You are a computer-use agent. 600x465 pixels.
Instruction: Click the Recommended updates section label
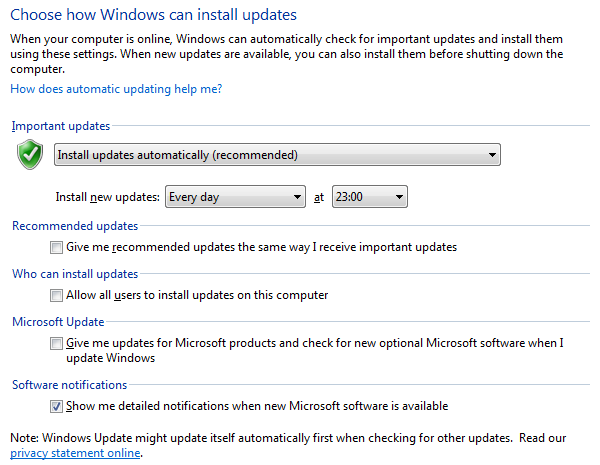75,226
